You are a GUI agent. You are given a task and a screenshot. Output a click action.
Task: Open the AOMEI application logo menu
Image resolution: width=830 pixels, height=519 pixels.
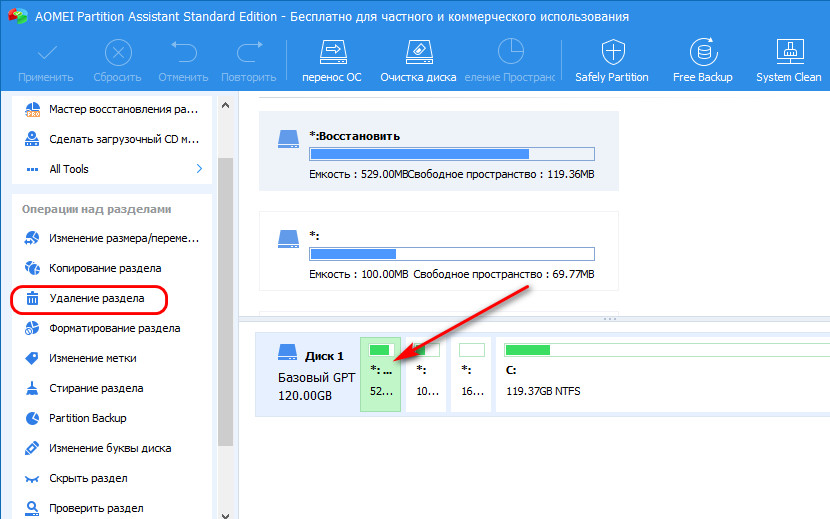click(x=17, y=16)
